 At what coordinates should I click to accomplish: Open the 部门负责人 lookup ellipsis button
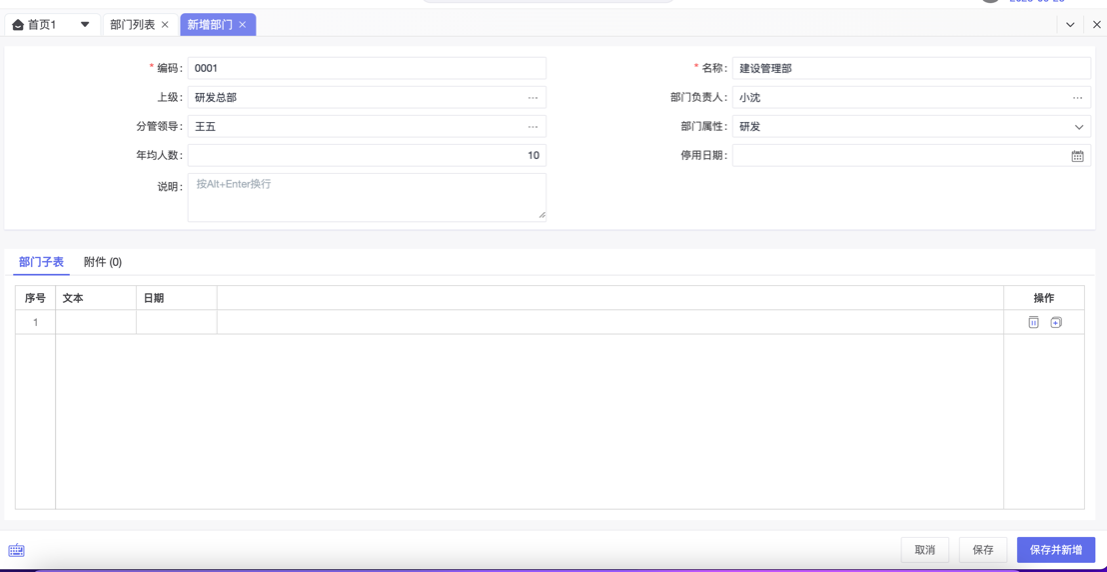coord(1077,98)
